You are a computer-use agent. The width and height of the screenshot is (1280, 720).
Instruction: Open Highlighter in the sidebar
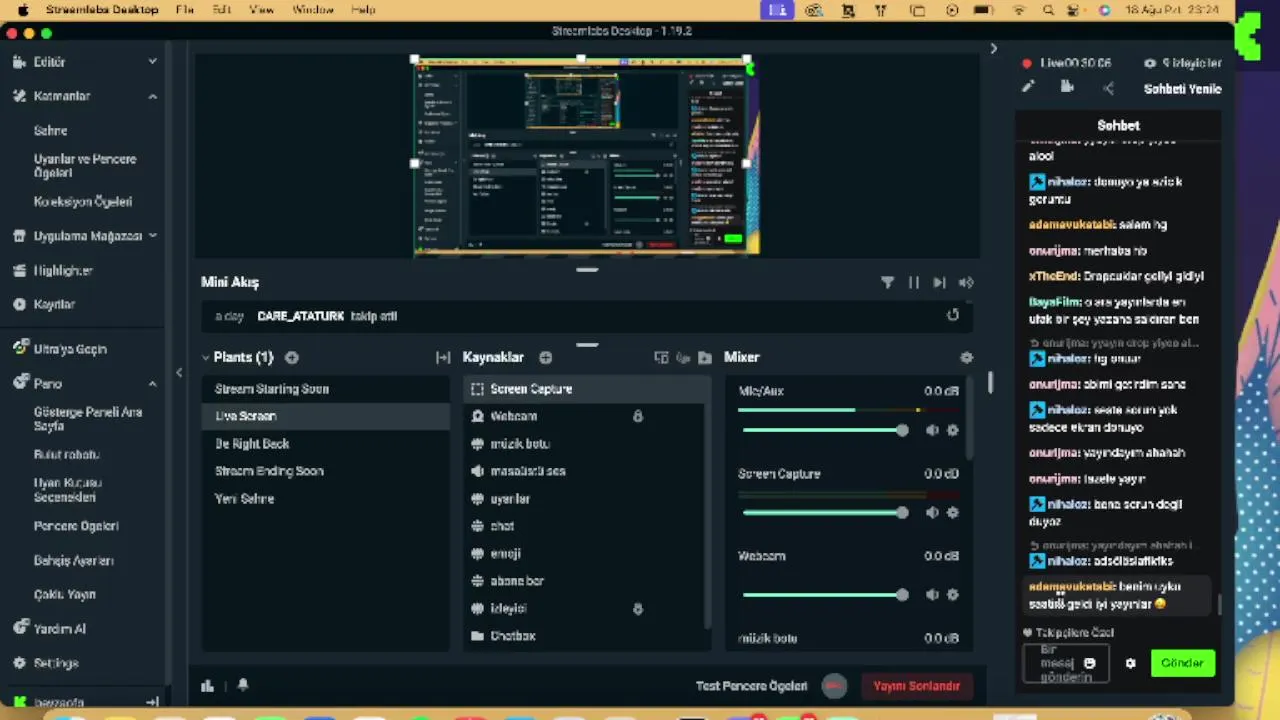click(62, 270)
